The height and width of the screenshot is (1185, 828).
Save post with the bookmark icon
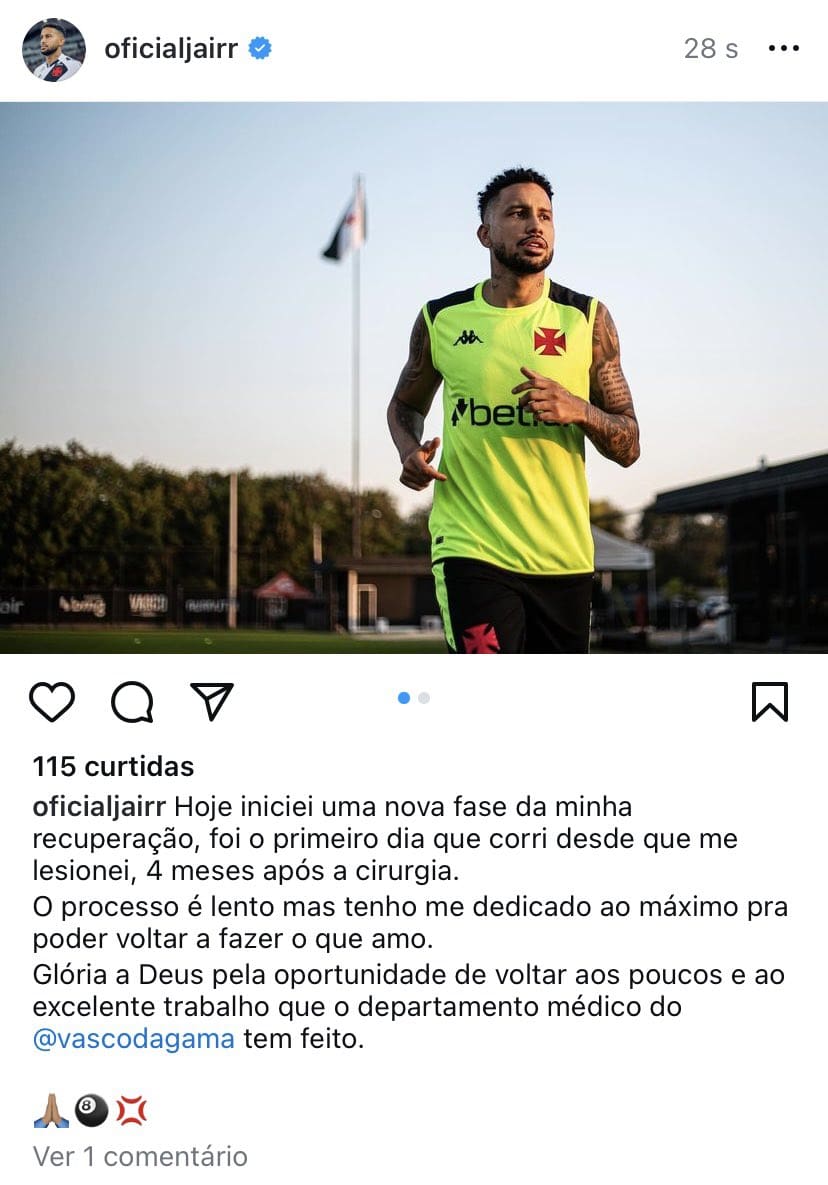[x=770, y=702]
